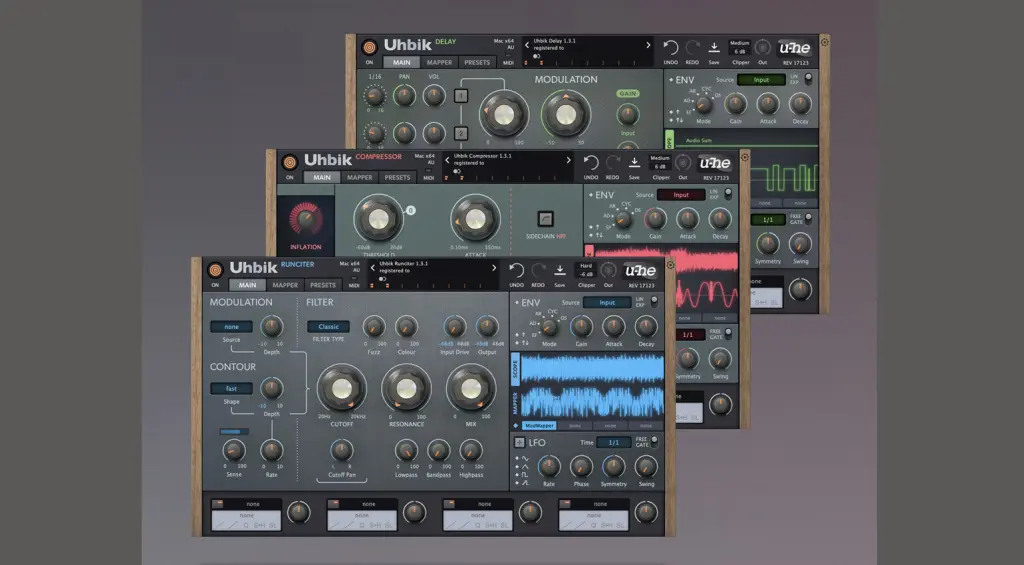Switch to the Mapper tab in Runciter

[x=285, y=285]
